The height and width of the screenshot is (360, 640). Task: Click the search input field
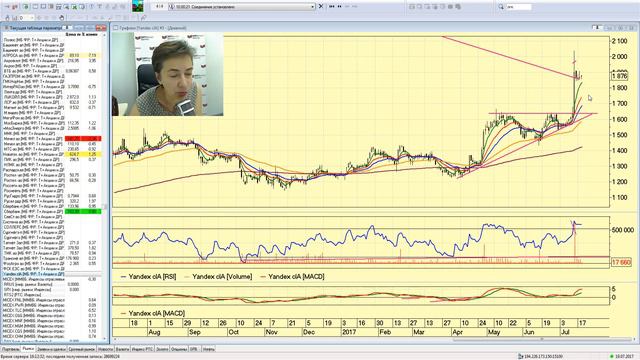pos(519,7)
